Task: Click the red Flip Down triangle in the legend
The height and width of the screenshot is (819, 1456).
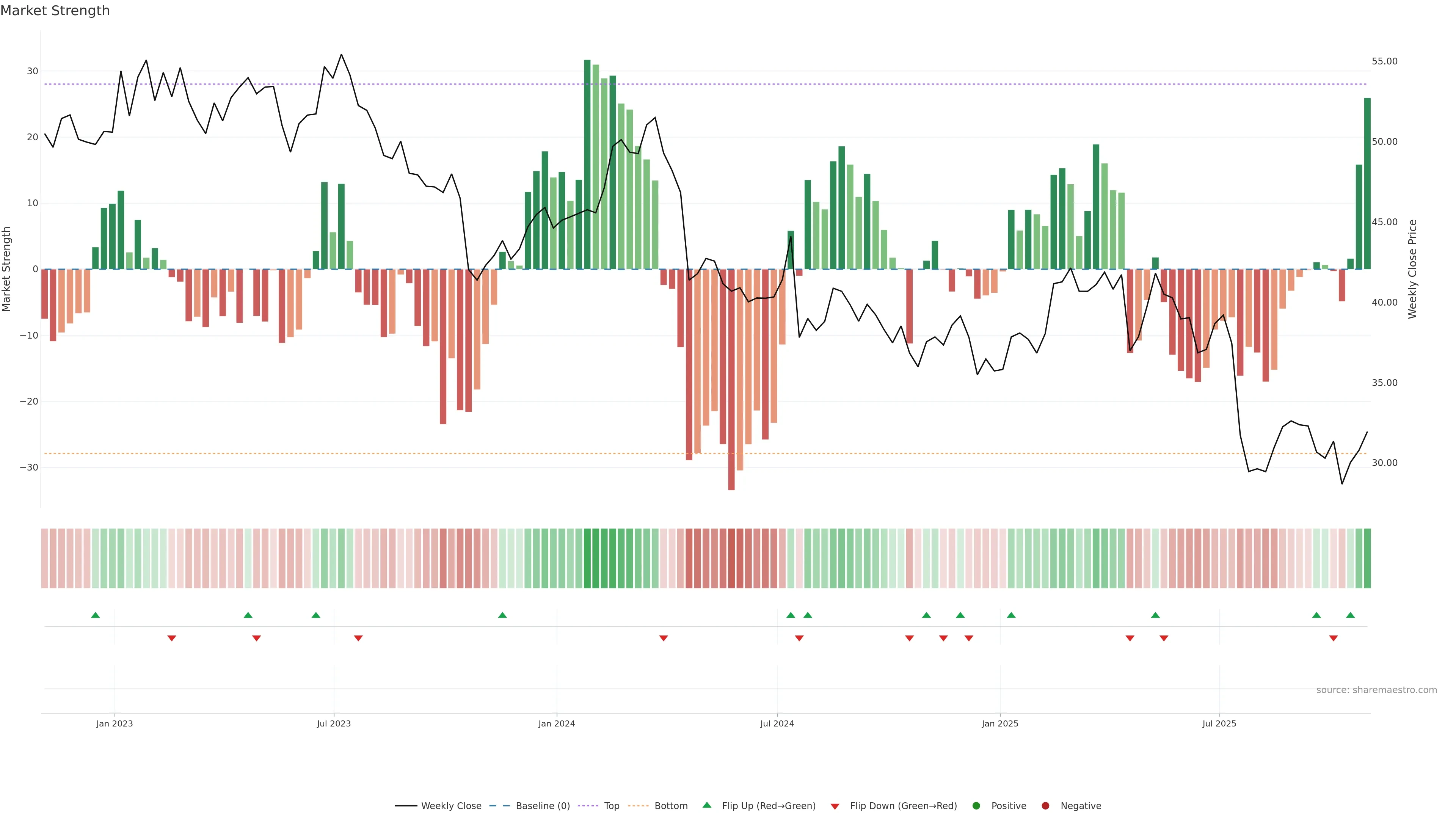Action: pos(835,806)
